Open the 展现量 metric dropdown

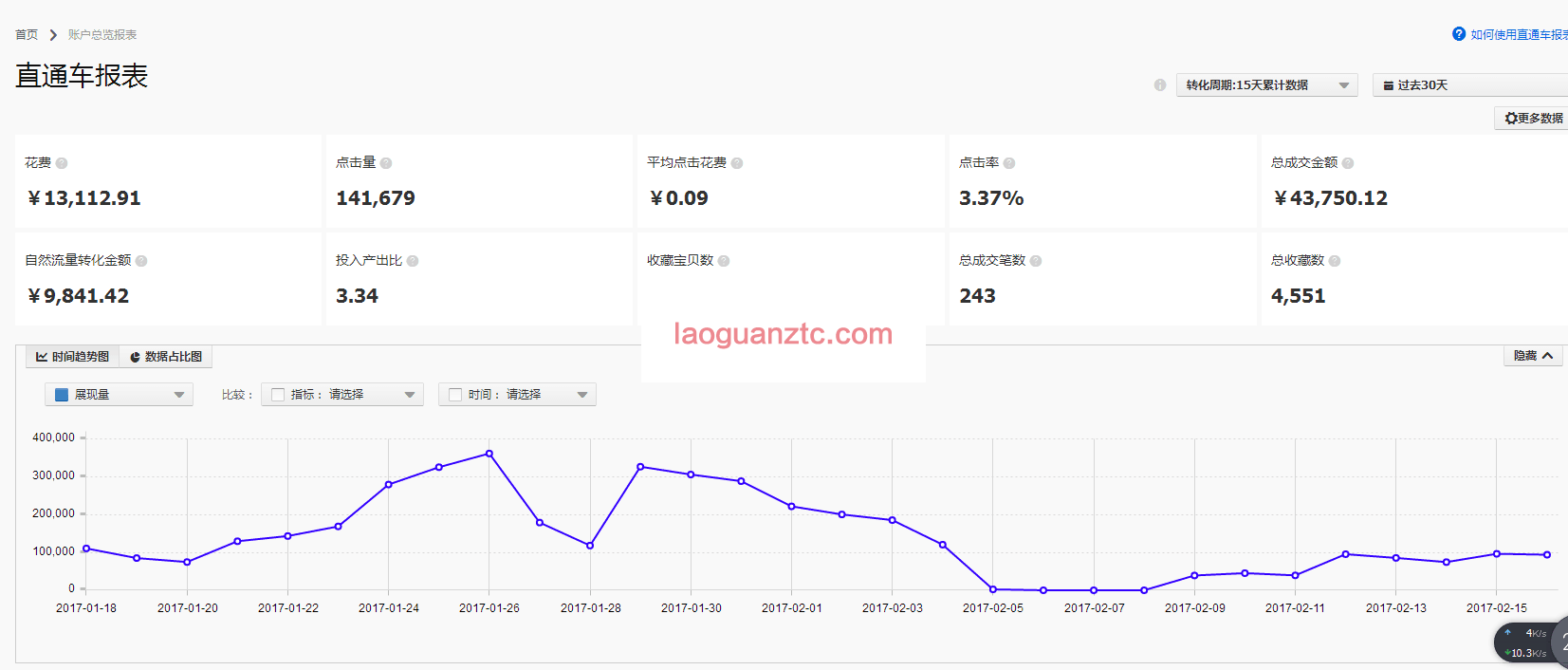point(119,395)
